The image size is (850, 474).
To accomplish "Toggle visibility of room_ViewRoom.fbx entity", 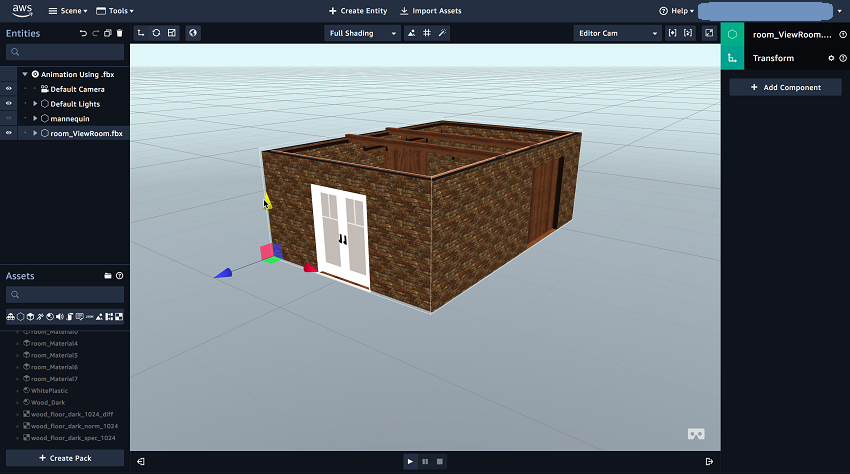I will (9, 133).
